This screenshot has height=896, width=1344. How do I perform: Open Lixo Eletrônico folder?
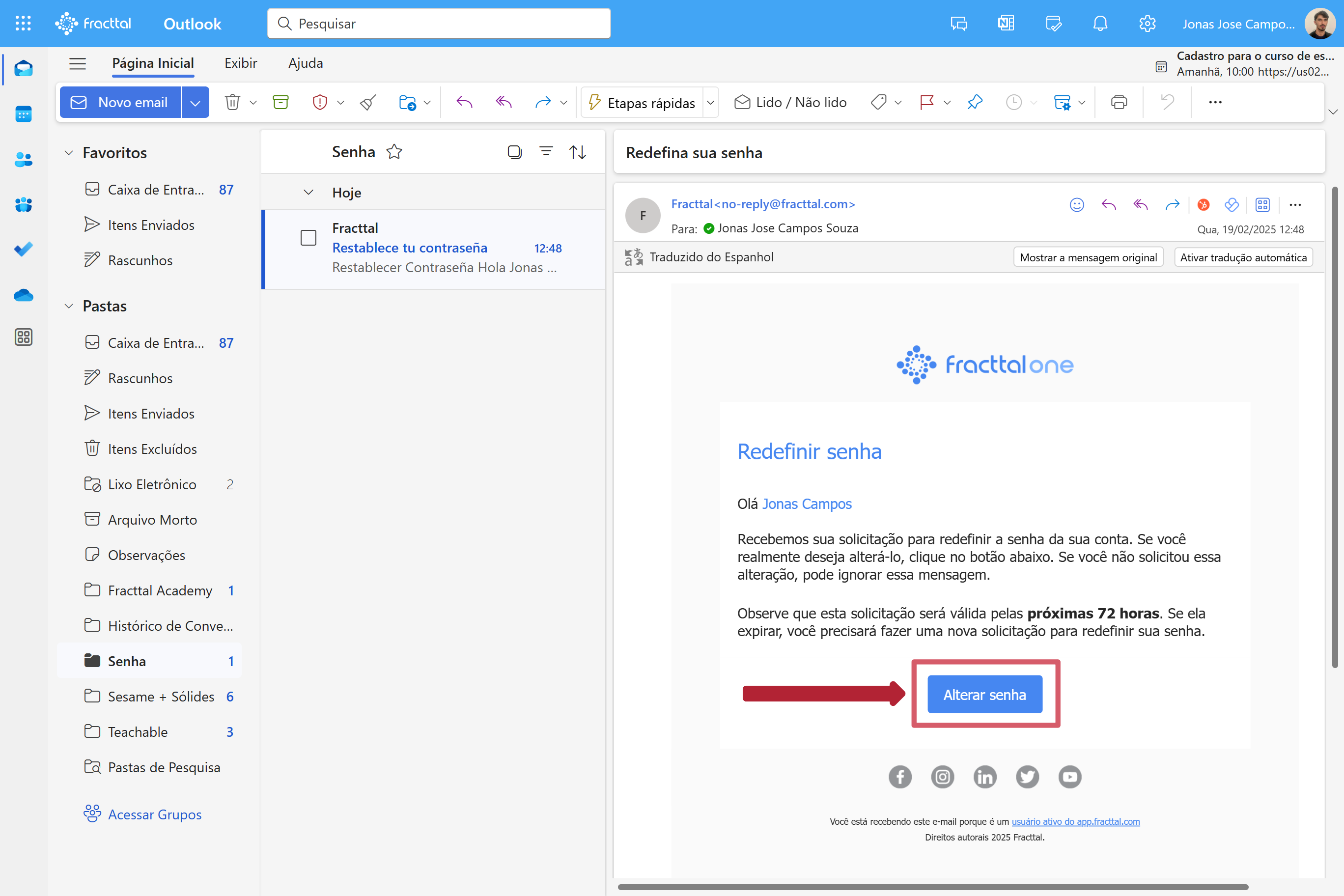tap(150, 484)
